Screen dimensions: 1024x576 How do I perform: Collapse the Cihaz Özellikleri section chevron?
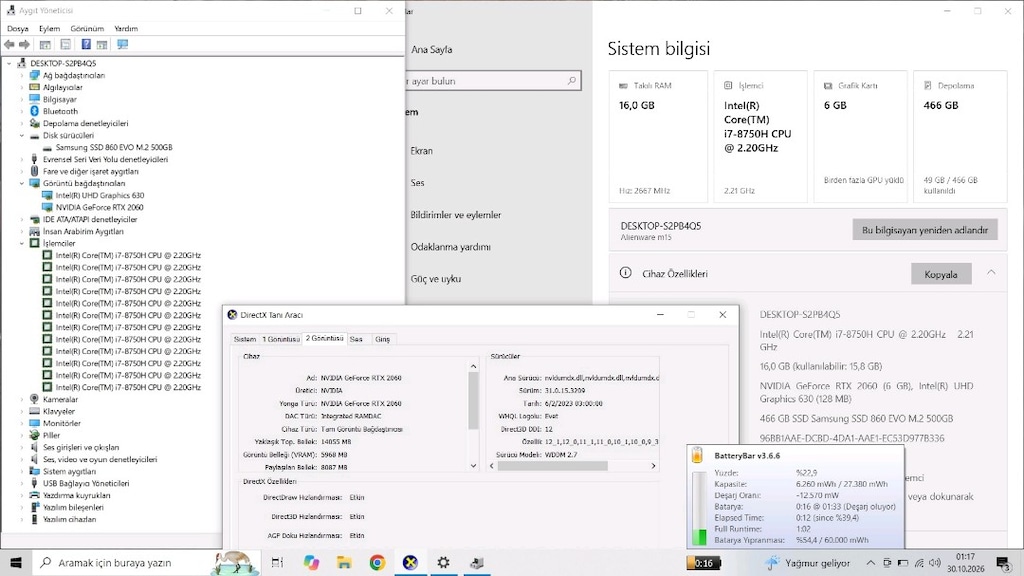point(991,272)
